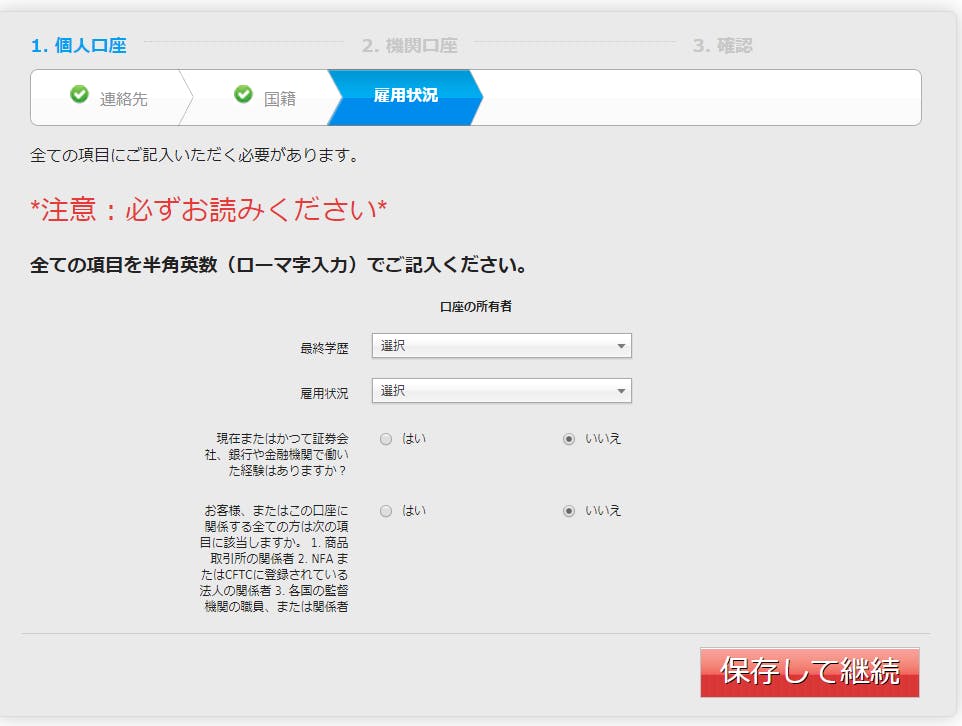Click the 保存して継続 button
Screen dimensions: 962x726
pyautogui.click(x=809, y=672)
